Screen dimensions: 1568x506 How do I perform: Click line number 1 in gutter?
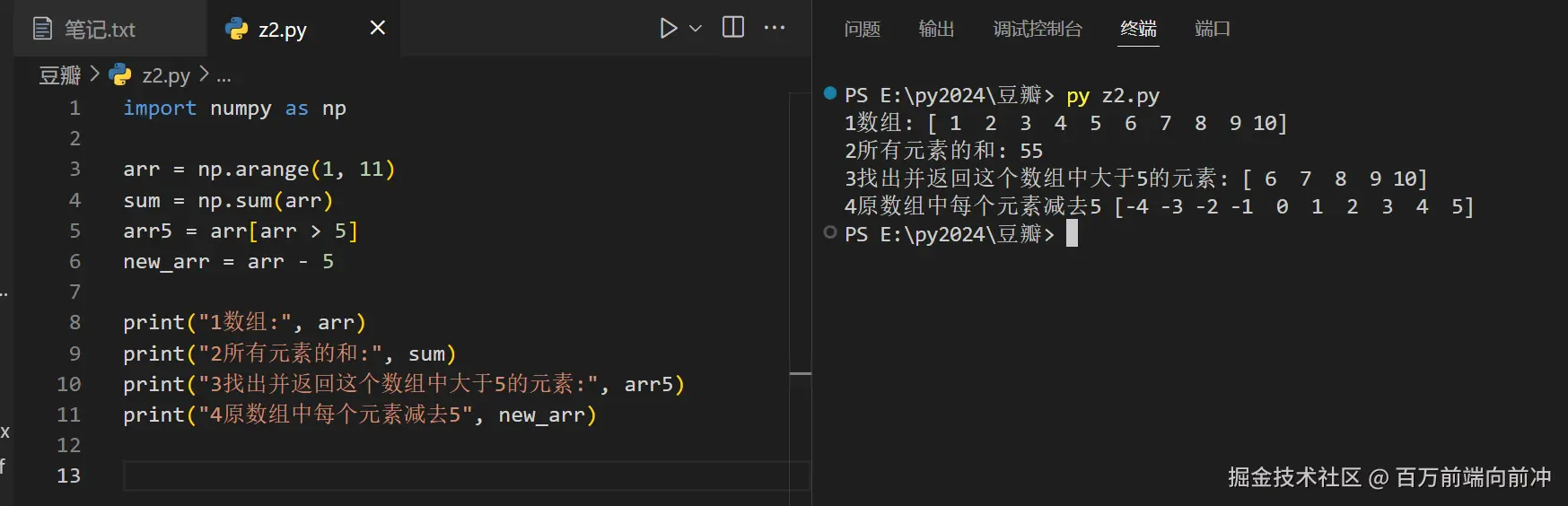click(75, 108)
